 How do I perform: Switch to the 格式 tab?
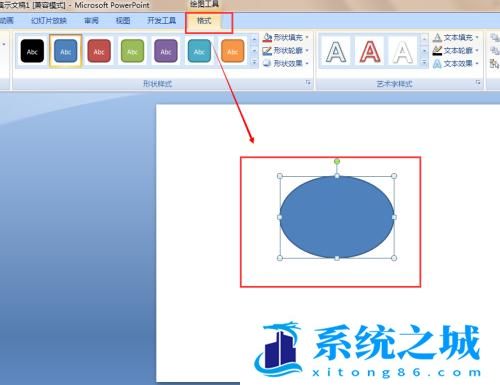pos(204,21)
